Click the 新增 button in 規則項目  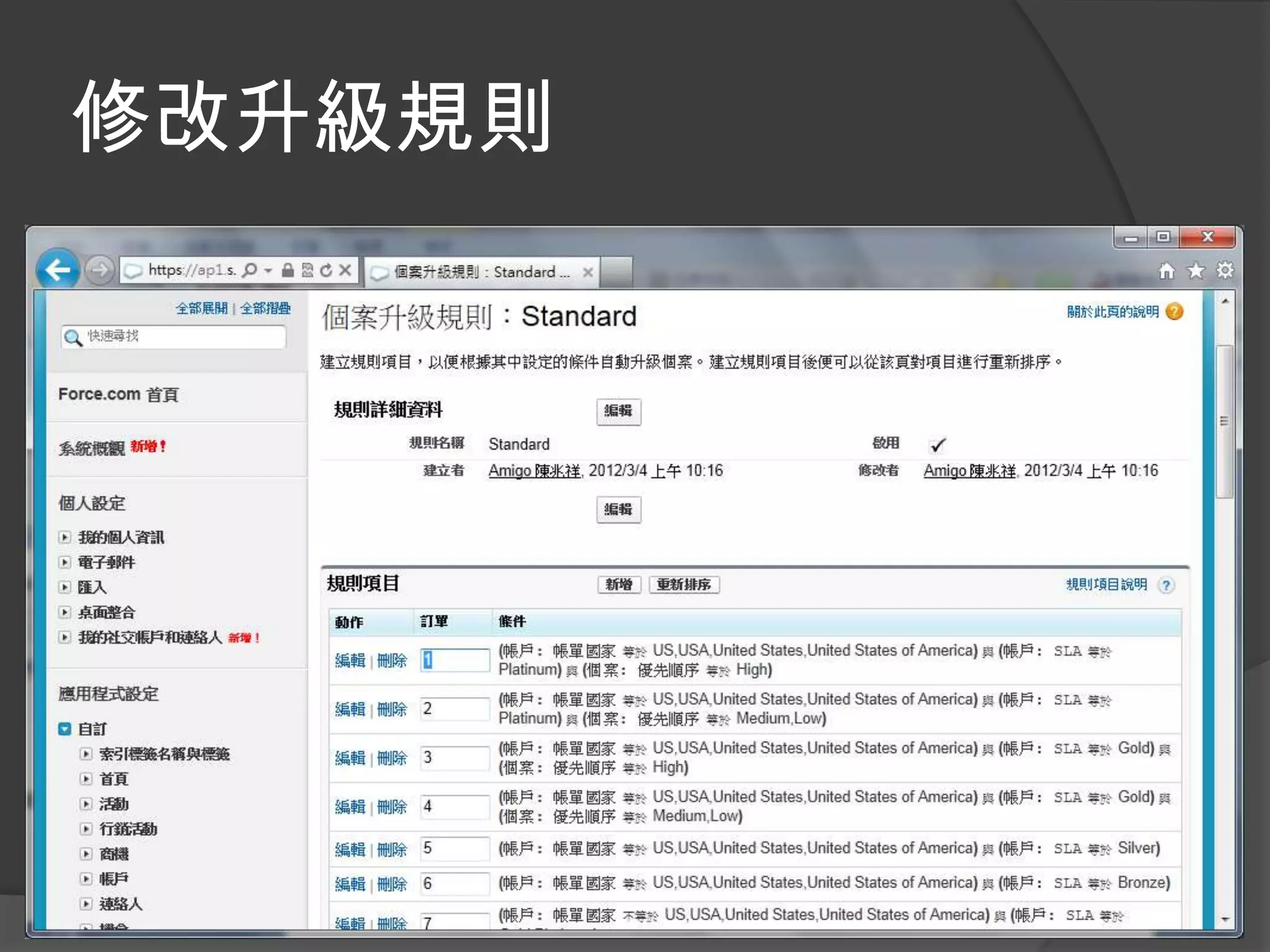tap(619, 584)
